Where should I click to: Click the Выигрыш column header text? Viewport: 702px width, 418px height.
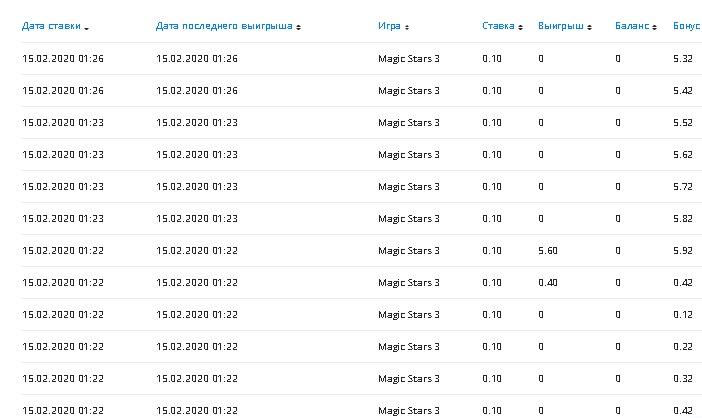pos(560,26)
